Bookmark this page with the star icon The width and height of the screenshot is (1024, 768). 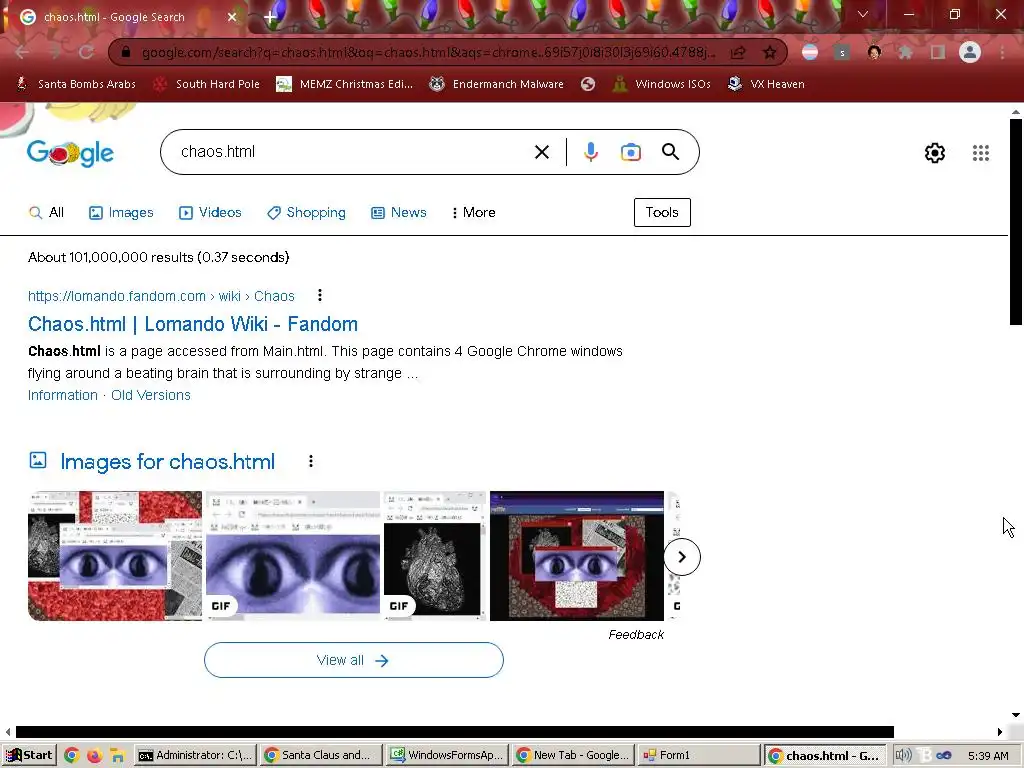(x=769, y=52)
